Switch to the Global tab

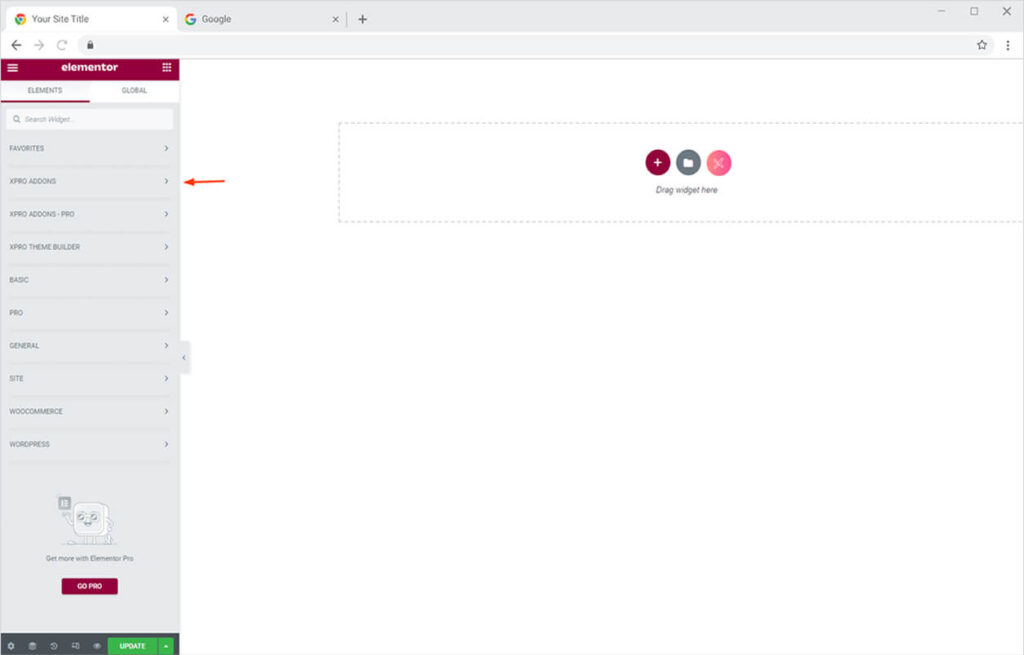(134, 90)
